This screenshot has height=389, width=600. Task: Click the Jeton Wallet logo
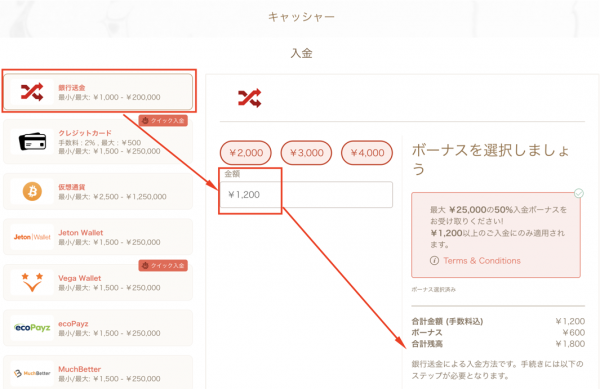point(32,237)
